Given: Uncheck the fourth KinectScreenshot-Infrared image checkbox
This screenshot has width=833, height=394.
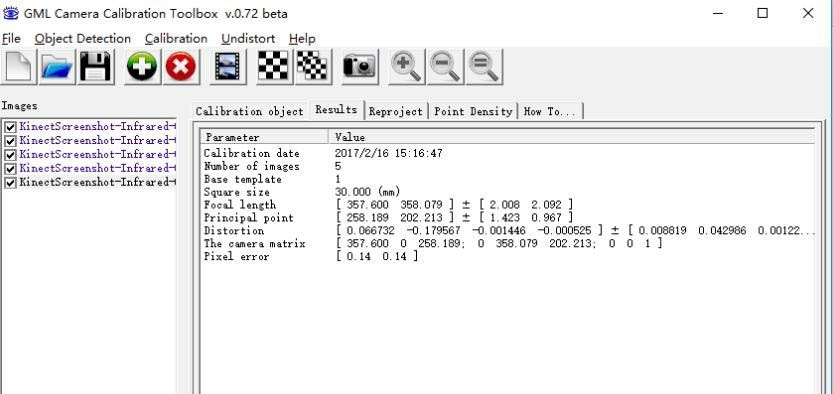Looking at the screenshot, I should [x=10, y=168].
